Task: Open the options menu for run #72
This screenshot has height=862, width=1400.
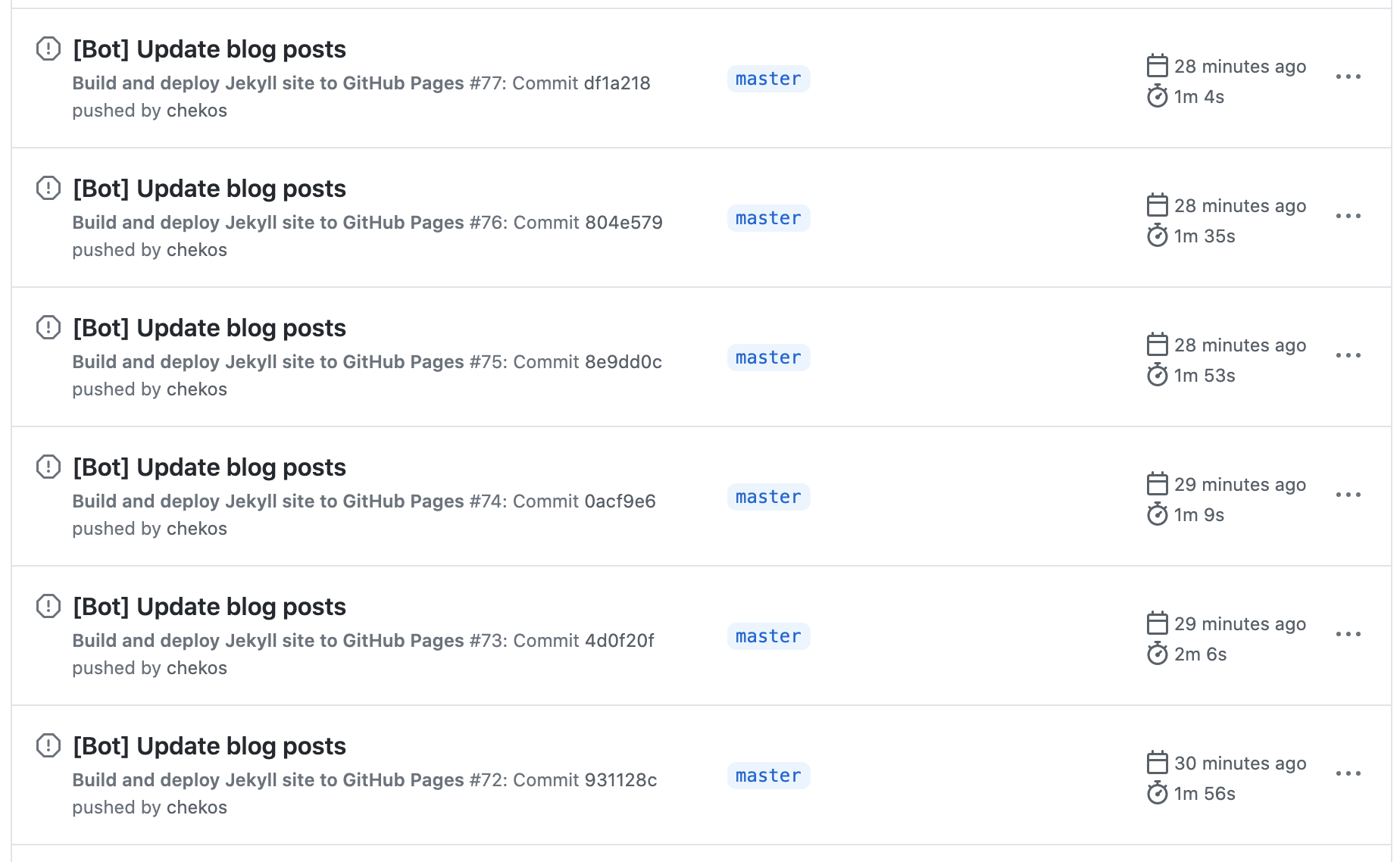Action: (1348, 773)
